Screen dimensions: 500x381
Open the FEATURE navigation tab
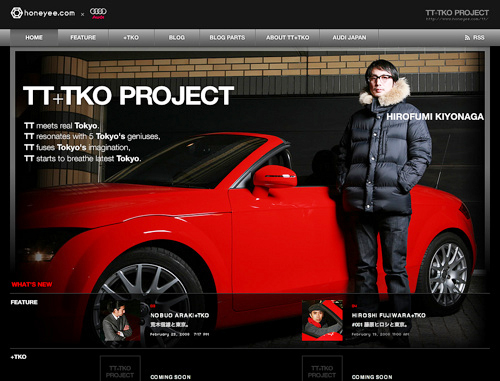pyautogui.click(x=83, y=38)
